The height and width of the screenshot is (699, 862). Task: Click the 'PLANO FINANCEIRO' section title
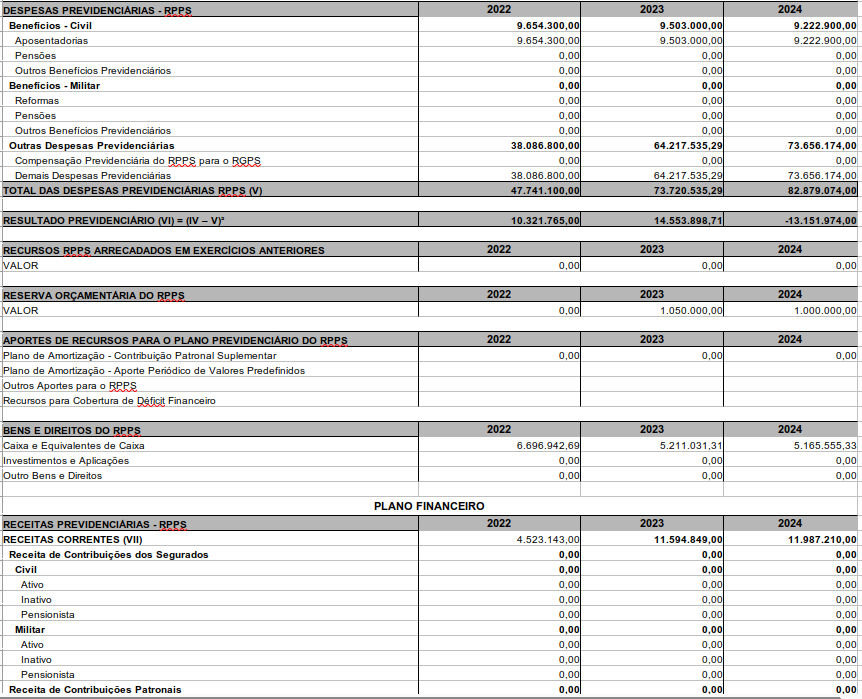coord(429,506)
